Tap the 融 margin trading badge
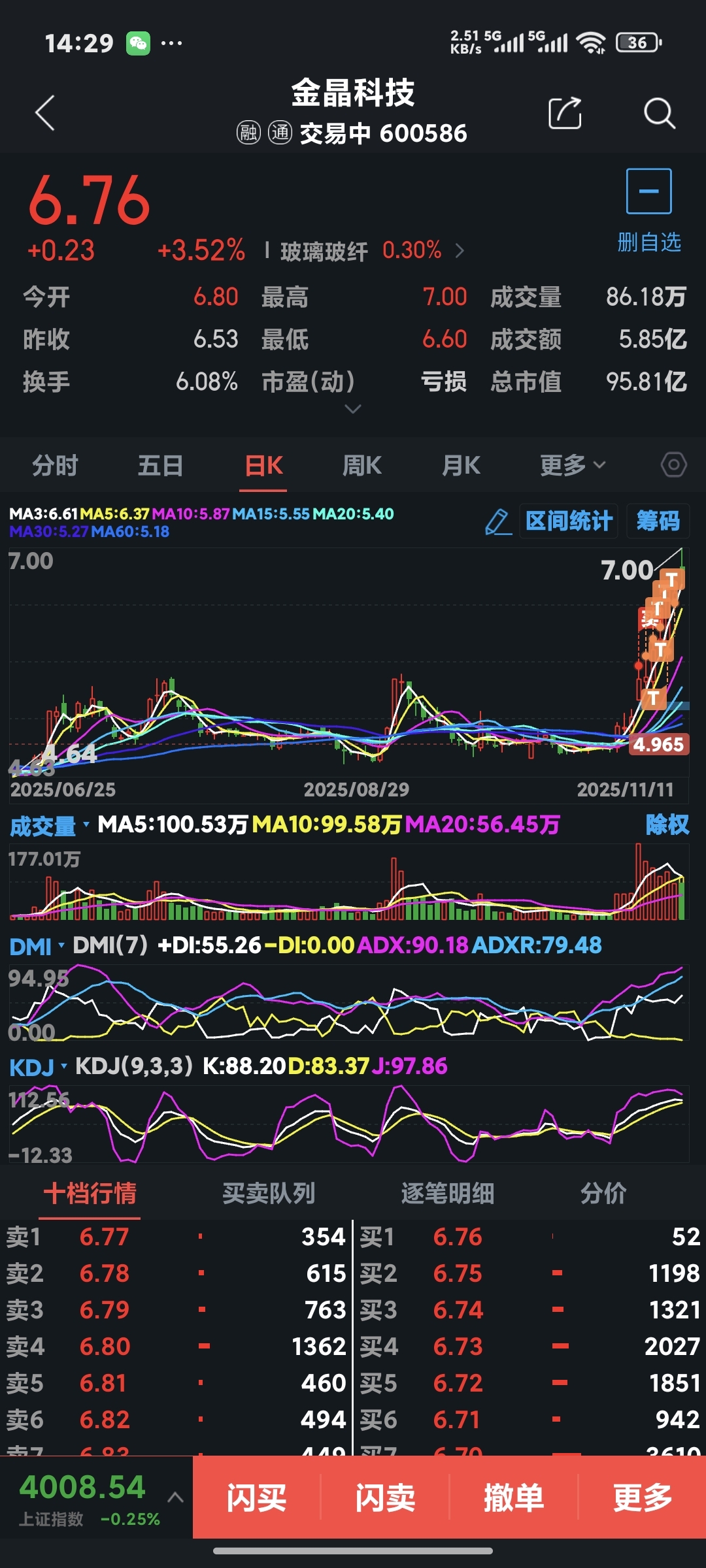 (x=248, y=133)
